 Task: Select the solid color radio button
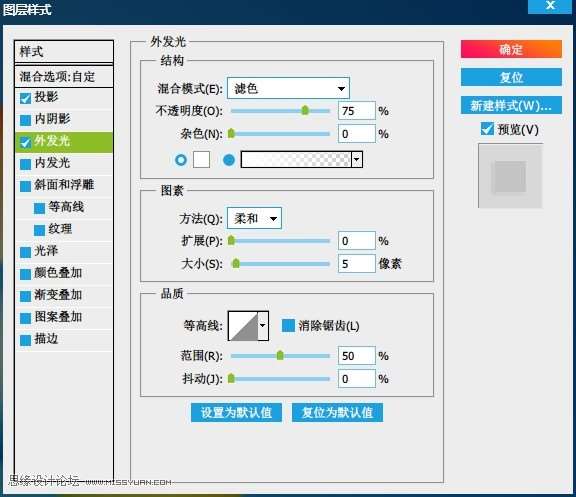[181, 160]
